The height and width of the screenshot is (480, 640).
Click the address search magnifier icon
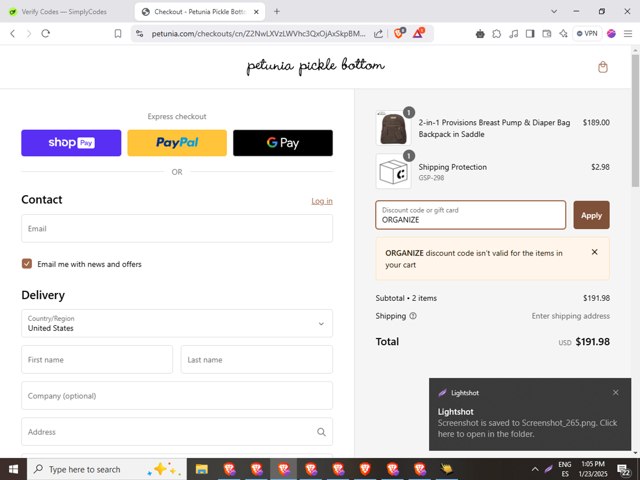pos(321,432)
